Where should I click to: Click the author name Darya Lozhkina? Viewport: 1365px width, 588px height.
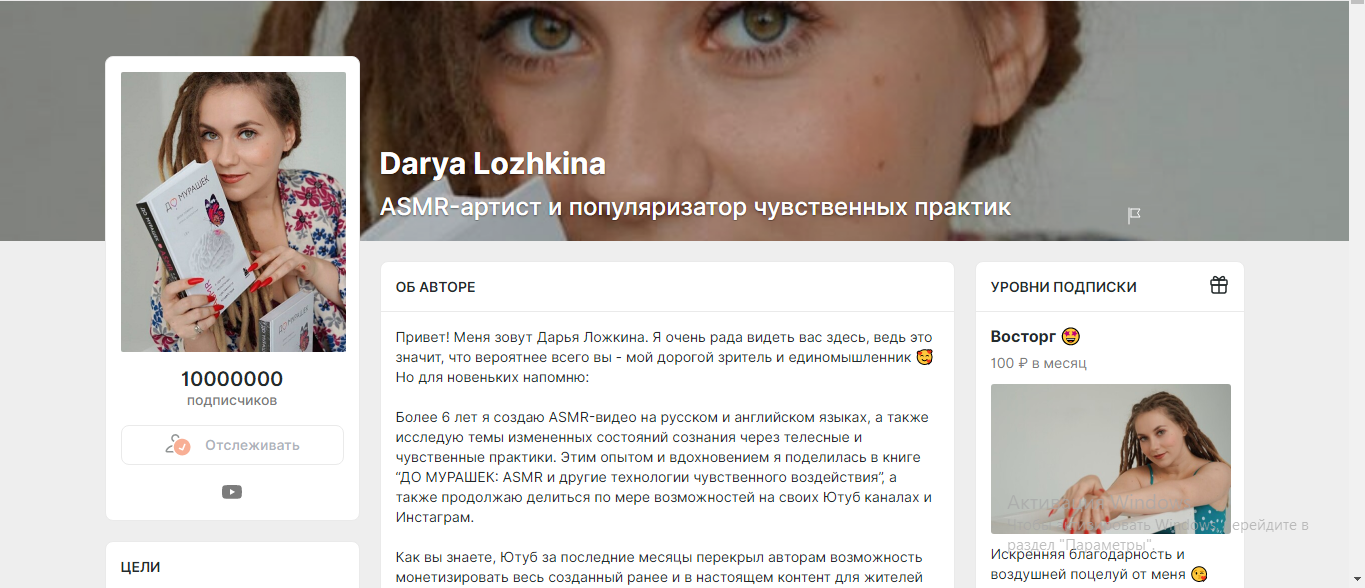pos(493,164)
